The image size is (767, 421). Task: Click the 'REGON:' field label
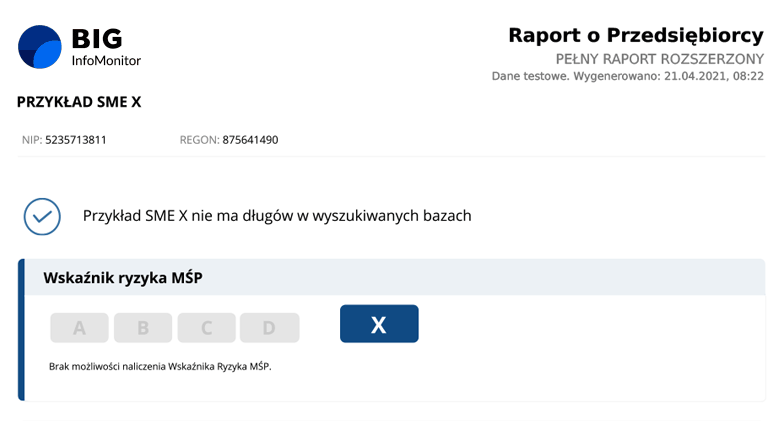(x=199, y=140)
